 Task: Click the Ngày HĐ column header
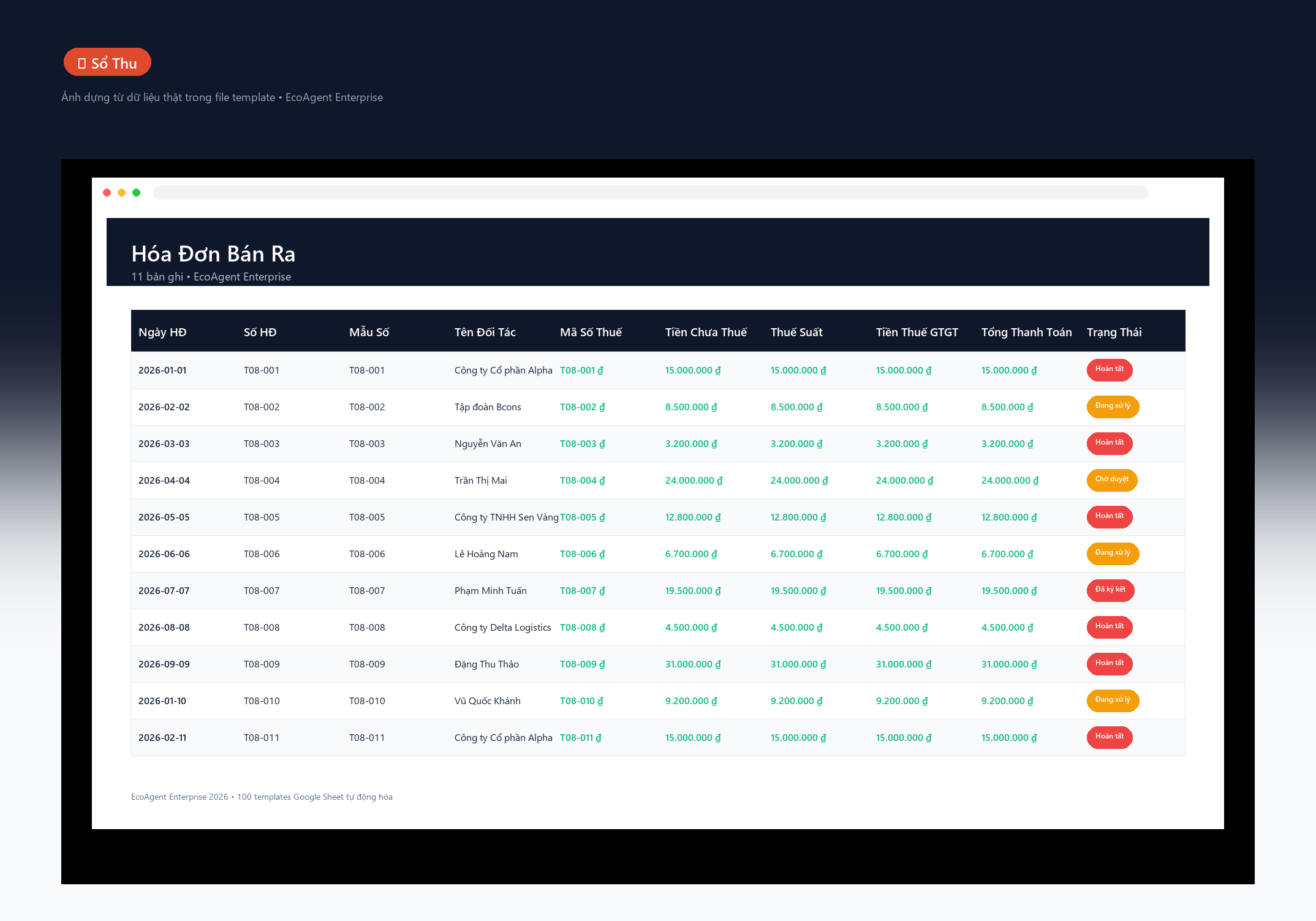[162, 332]
